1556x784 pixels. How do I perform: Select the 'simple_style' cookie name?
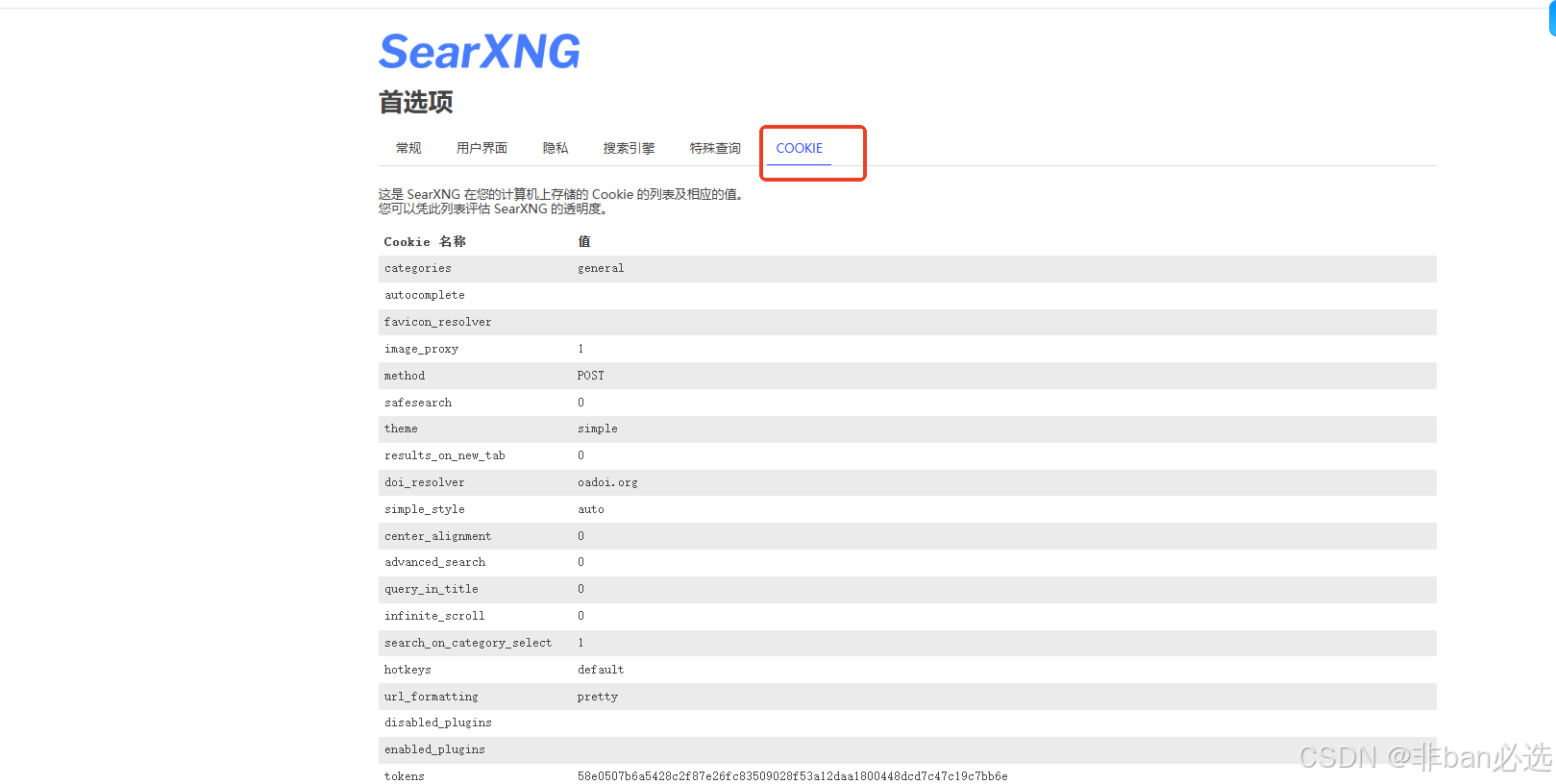[425, 510]
